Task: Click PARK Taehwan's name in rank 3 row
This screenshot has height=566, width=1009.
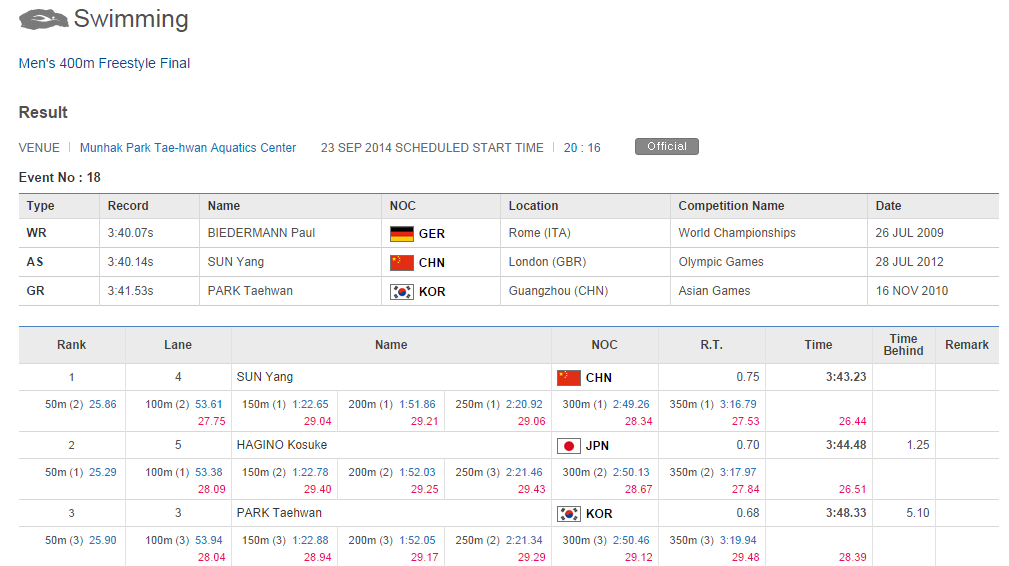Action: coord(279,513)
